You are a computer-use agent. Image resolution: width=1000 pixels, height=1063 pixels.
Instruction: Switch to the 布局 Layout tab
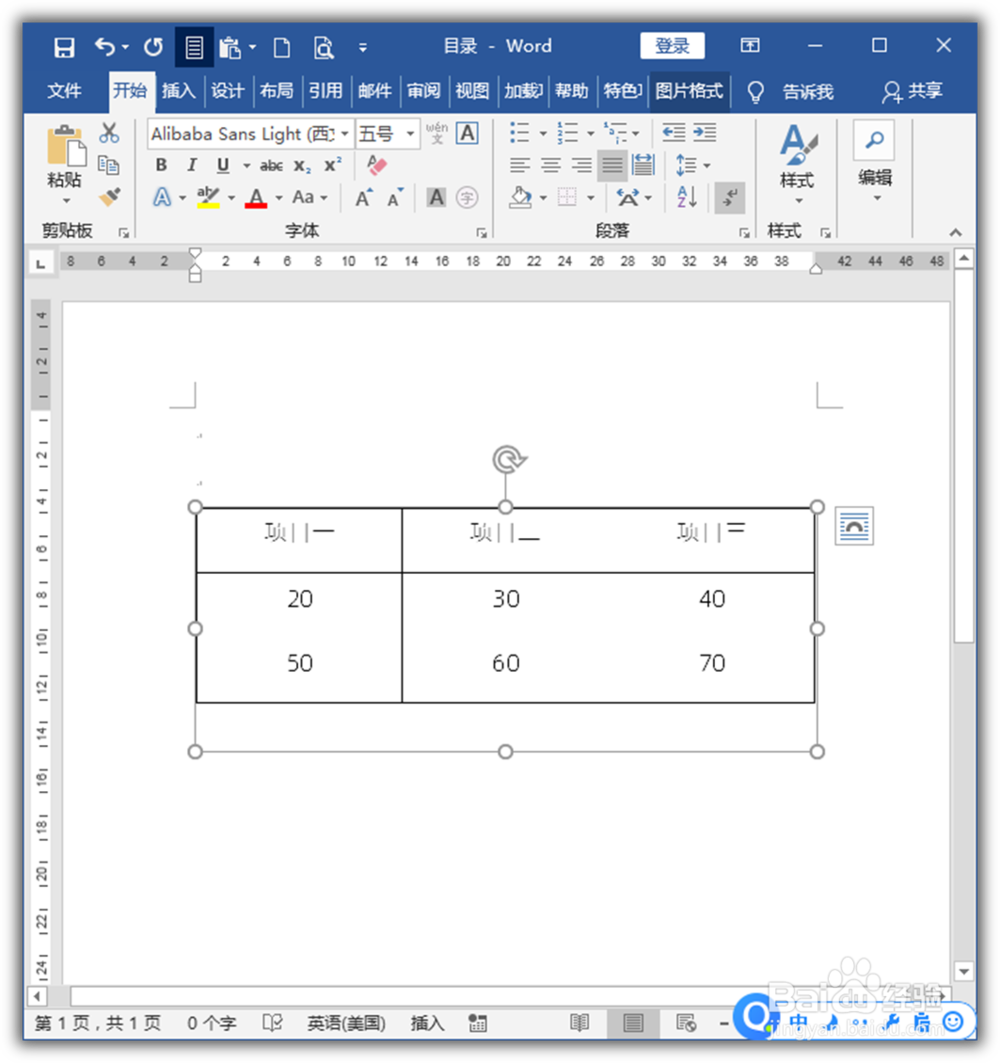(277, 91)
